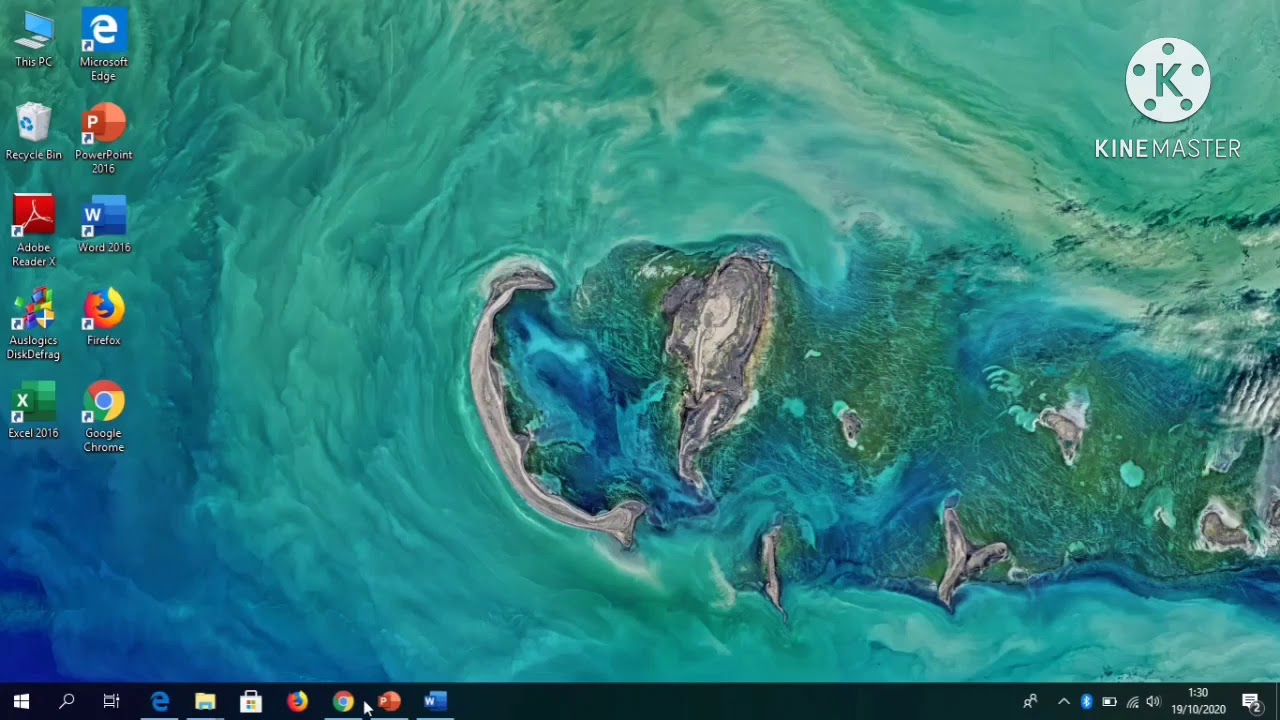
Task: Launch Chrome from the taskbar
Action: click(x=343, y=702)
